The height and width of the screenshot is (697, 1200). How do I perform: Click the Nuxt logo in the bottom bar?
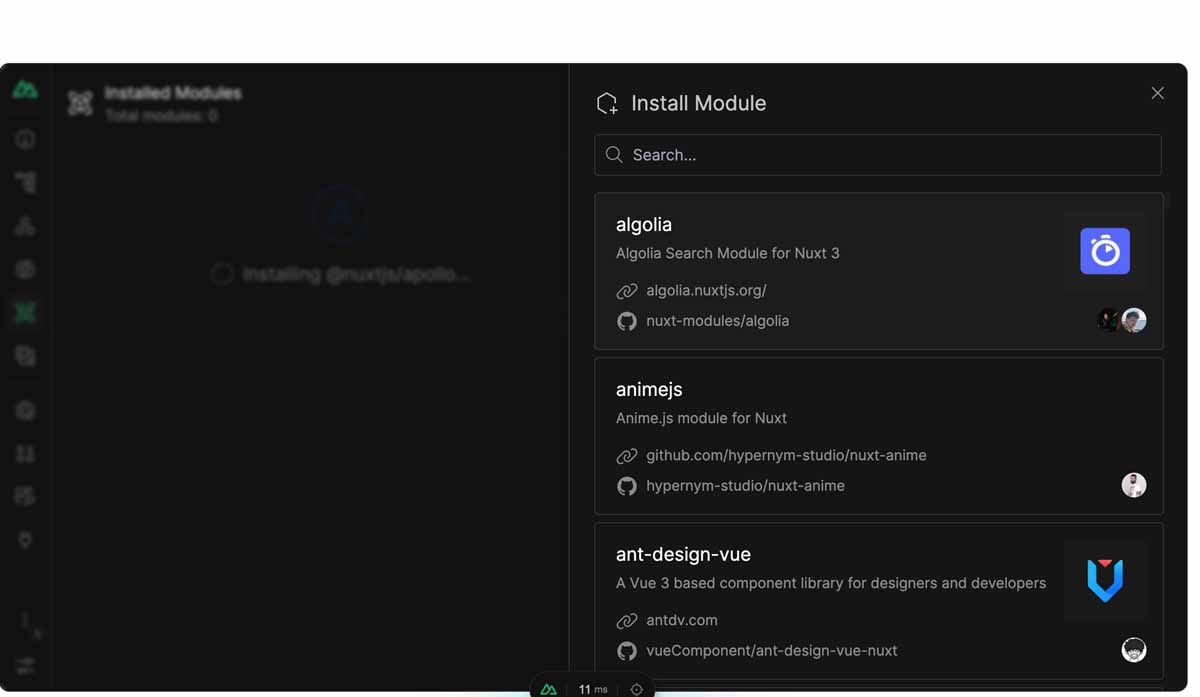[x=548, y=689]
